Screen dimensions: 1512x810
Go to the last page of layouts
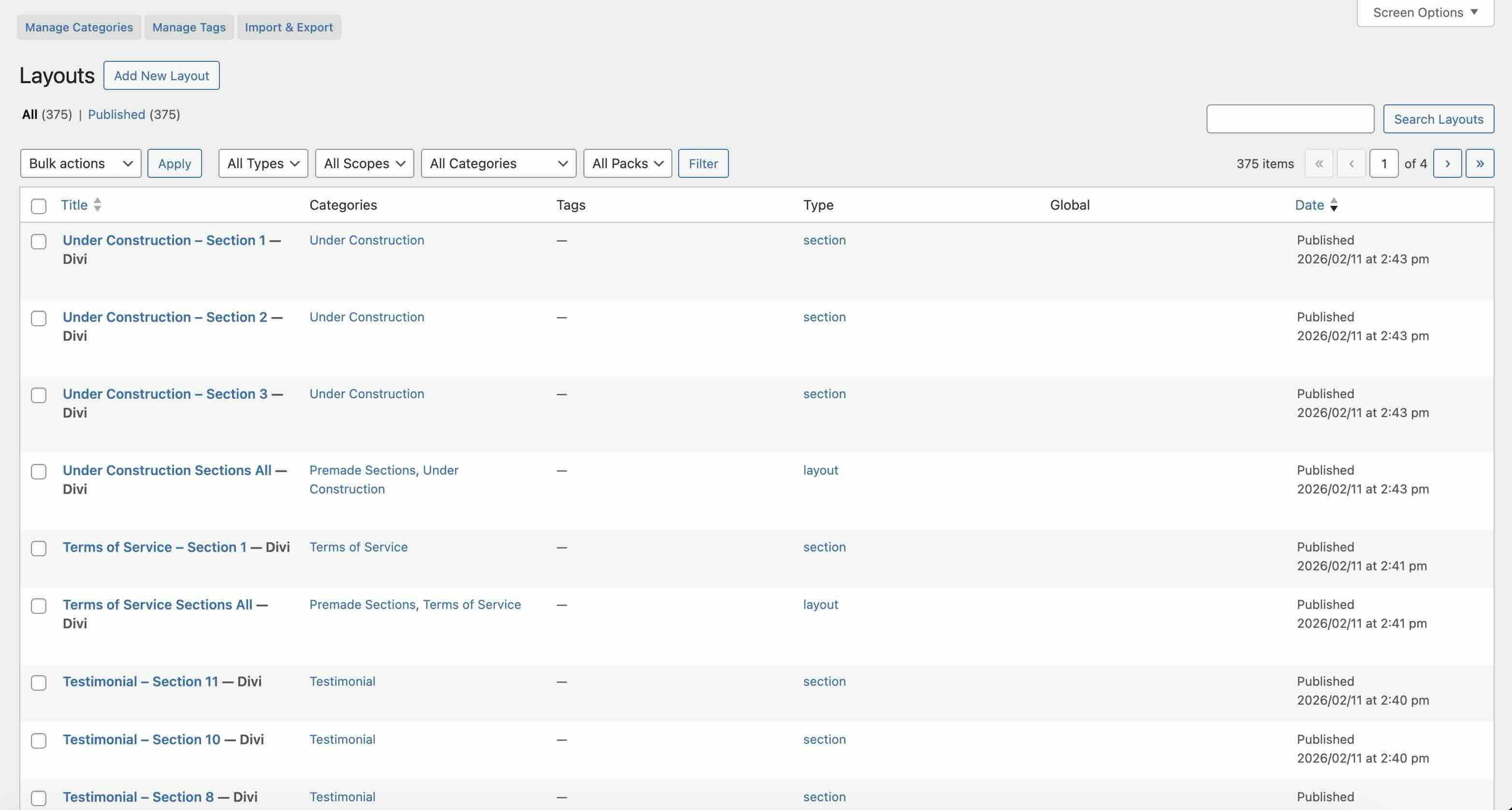[1480, 163]
